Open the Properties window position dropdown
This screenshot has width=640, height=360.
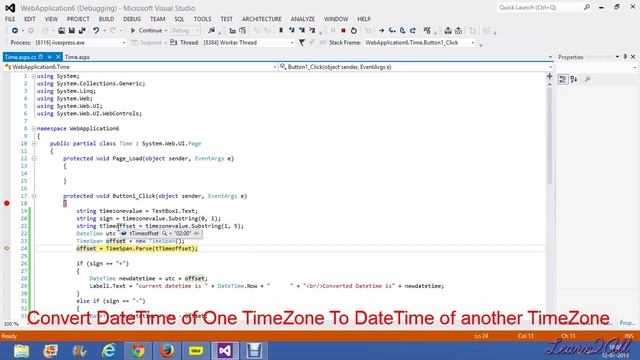pos(617,57)
